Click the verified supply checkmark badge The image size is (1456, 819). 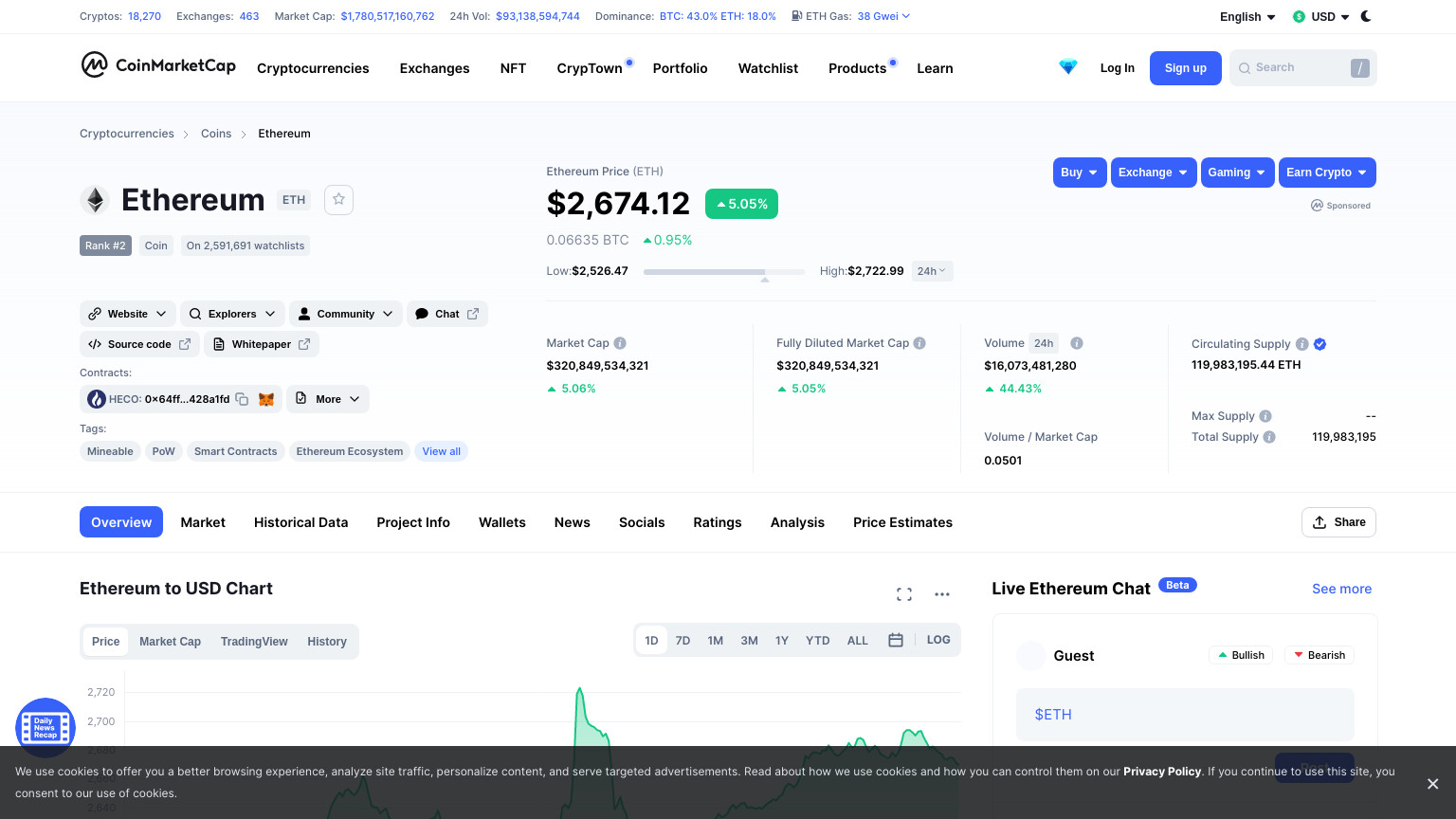click(1320, 344)
